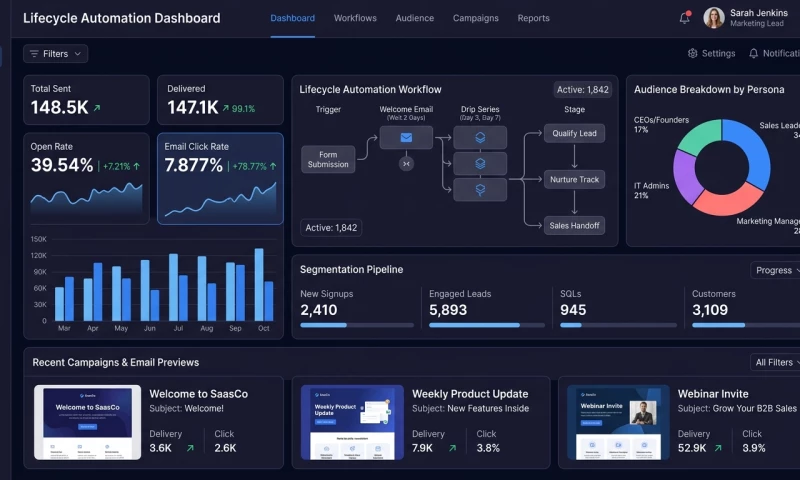Expand the Filters dropdown chevron
This screenshot has width=800, height=480.
pyautogui.click(x=78, y=54)
